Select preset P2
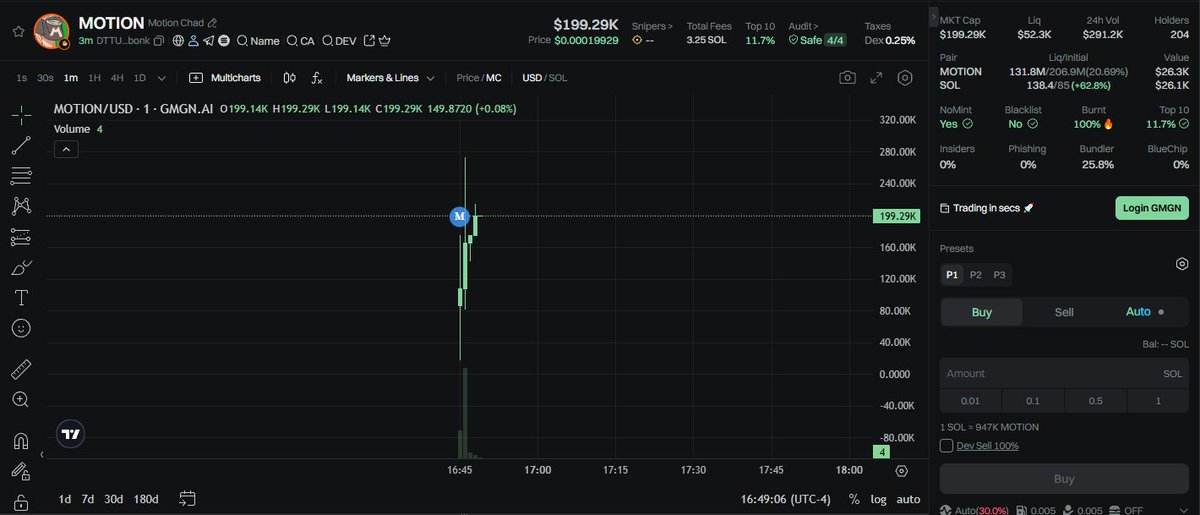 [x=976, y=275]
